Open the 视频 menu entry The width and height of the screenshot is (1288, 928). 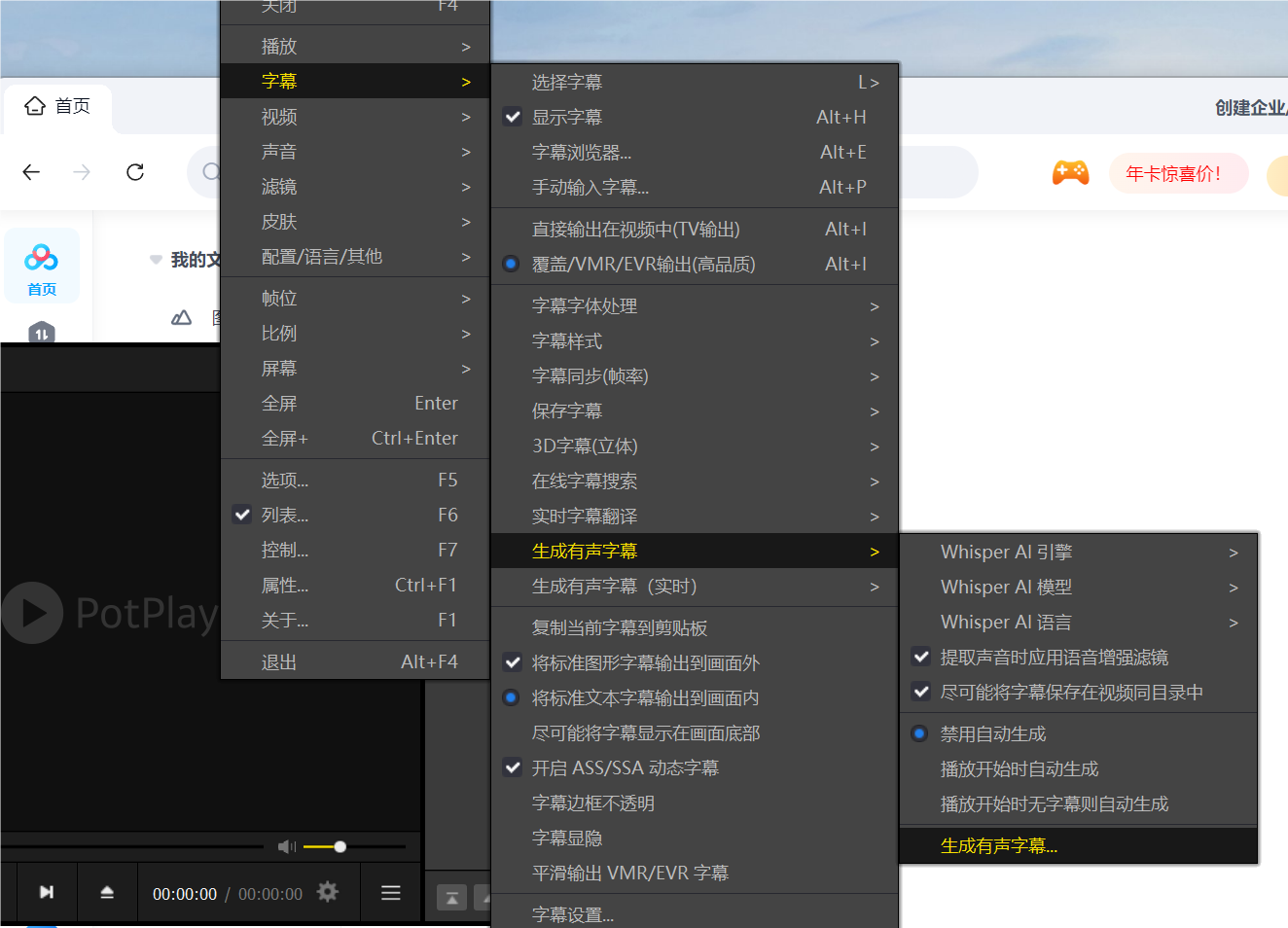pos(355,117)
